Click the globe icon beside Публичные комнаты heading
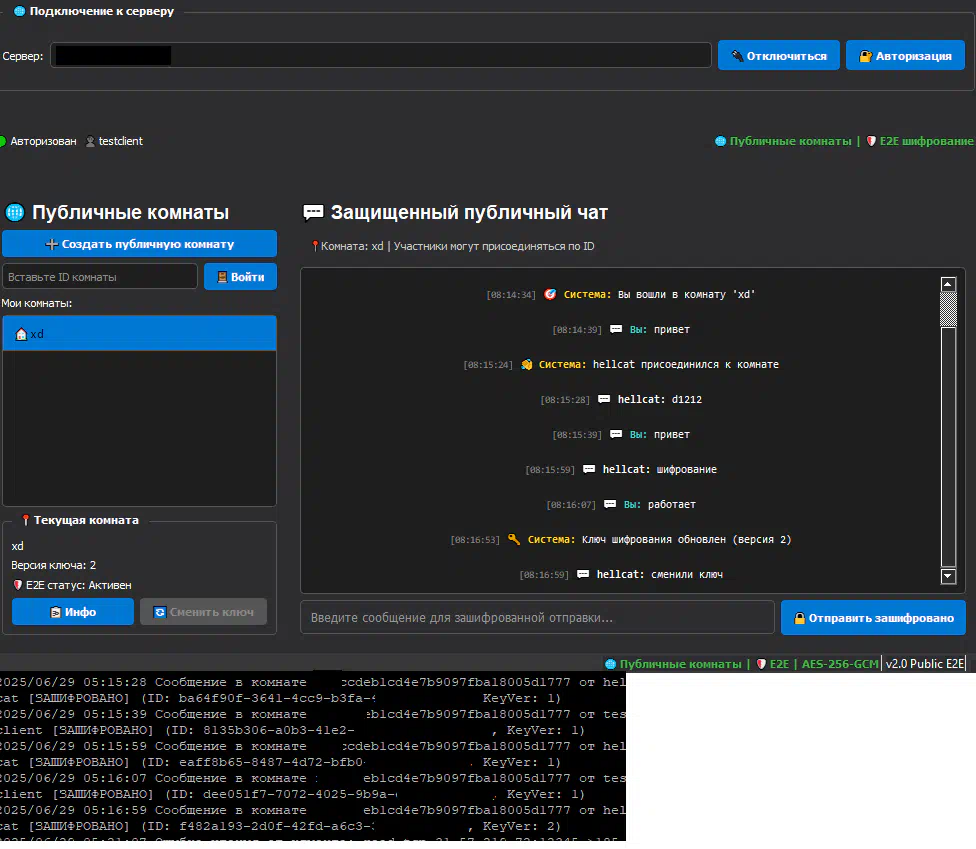Screen dimensions: 976x849 tap(15, 212)
